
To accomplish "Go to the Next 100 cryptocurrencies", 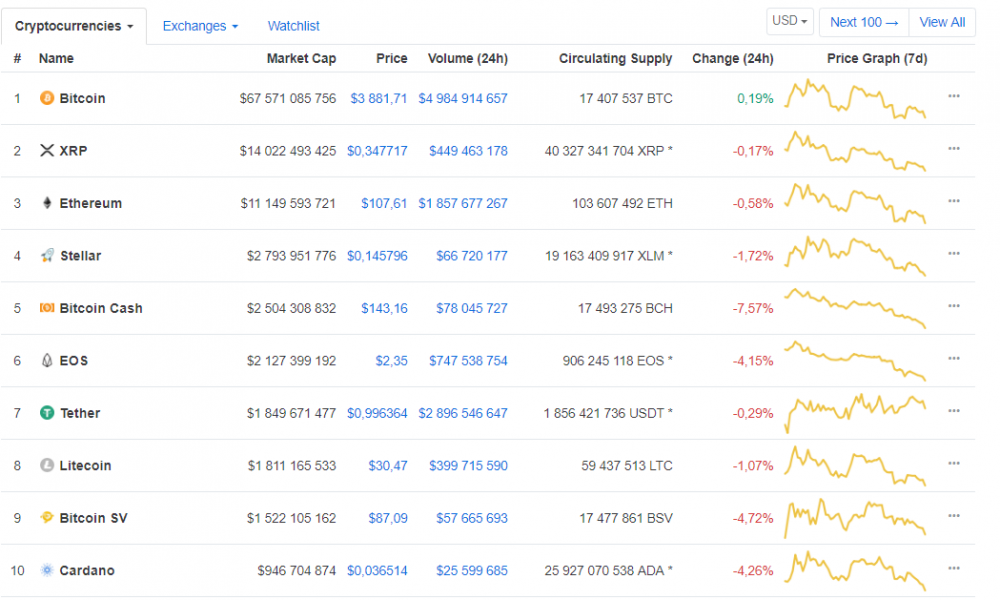I will 864,22.
